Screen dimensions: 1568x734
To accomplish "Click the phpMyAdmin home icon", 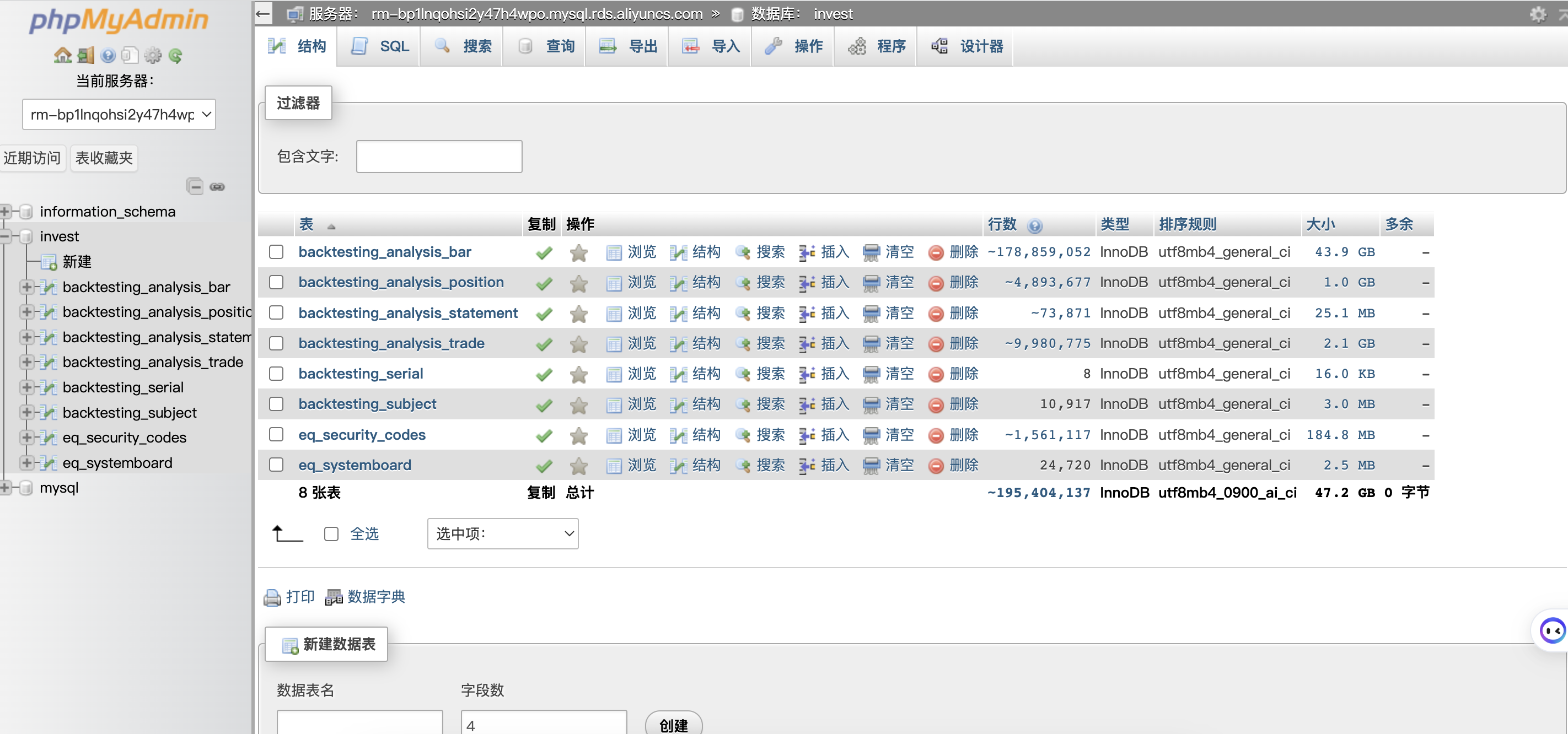I will [63, 56].
